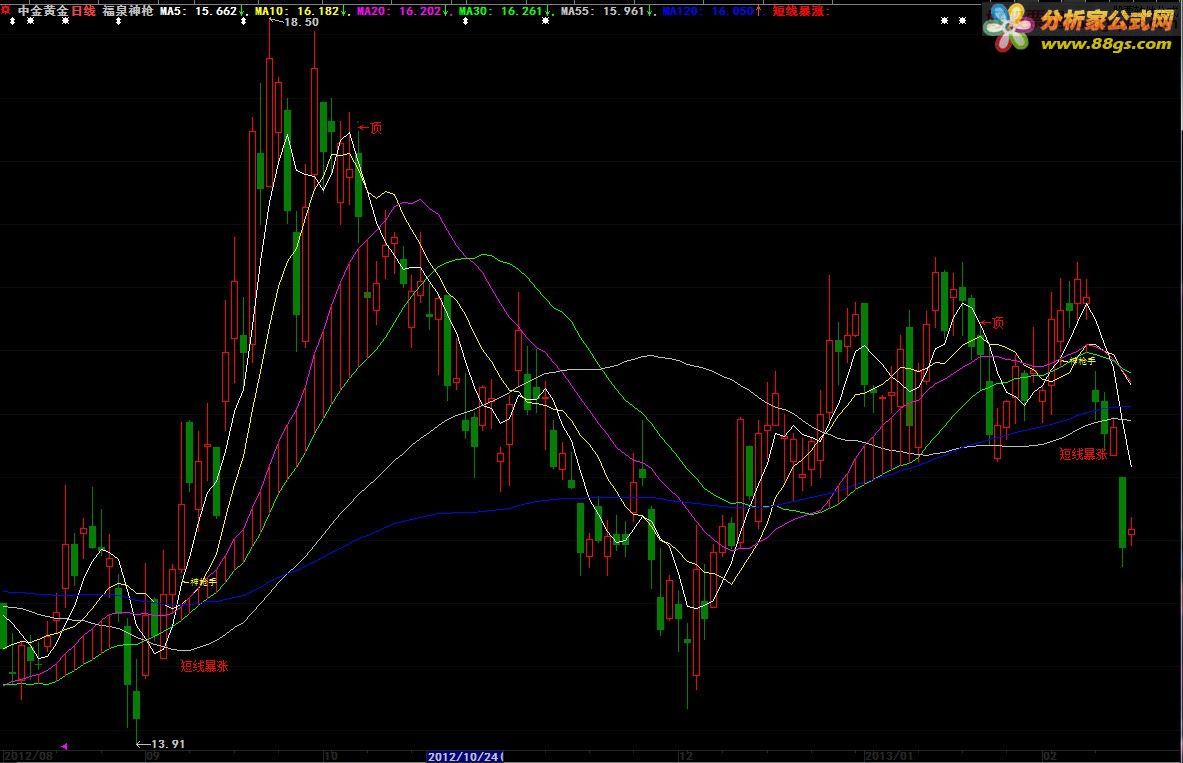This screenshot has height=763, width=1183.
Task: Click the red indicator icon before 中金黄金
Action: click(6, 11)
